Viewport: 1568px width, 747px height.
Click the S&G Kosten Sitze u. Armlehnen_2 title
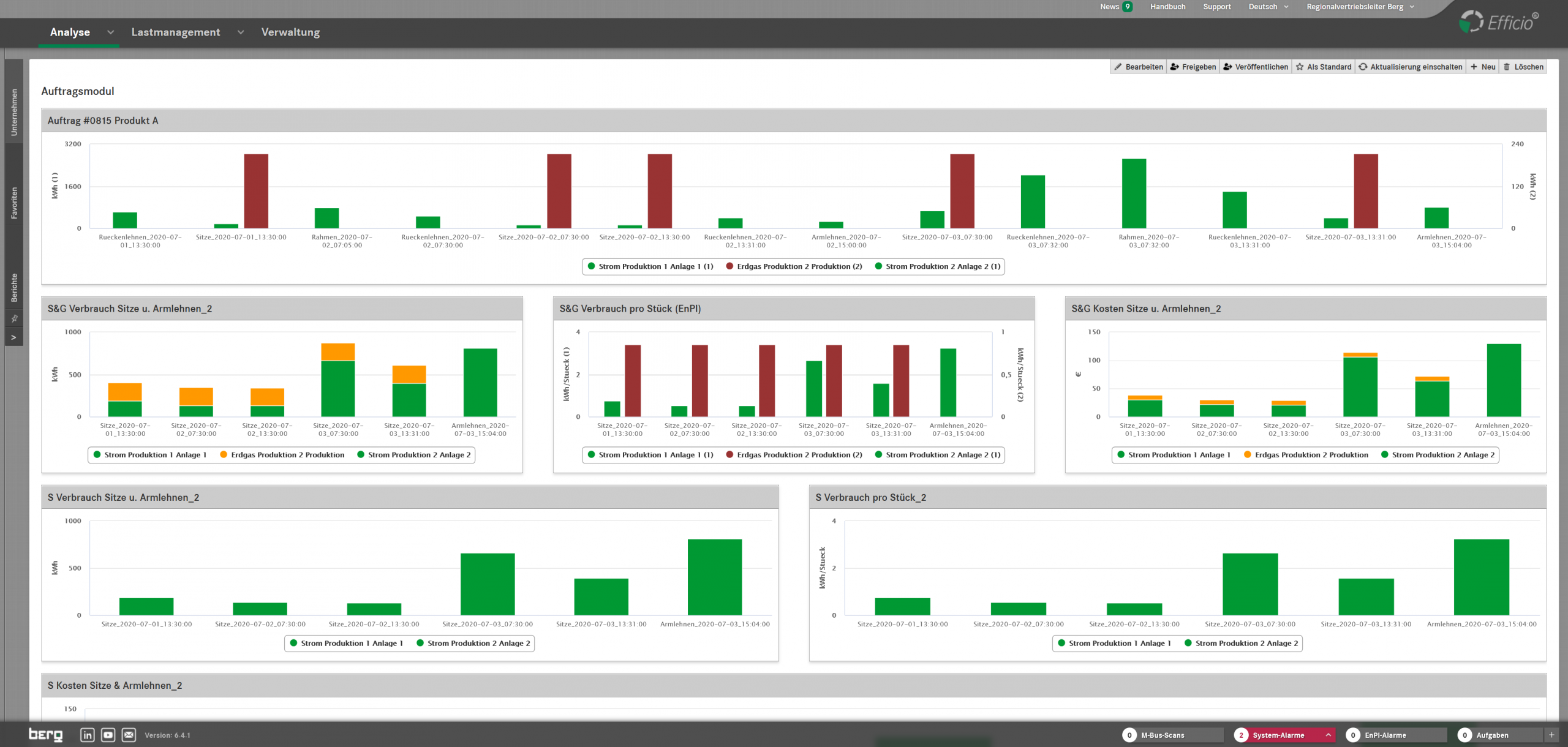(1146, 309)
